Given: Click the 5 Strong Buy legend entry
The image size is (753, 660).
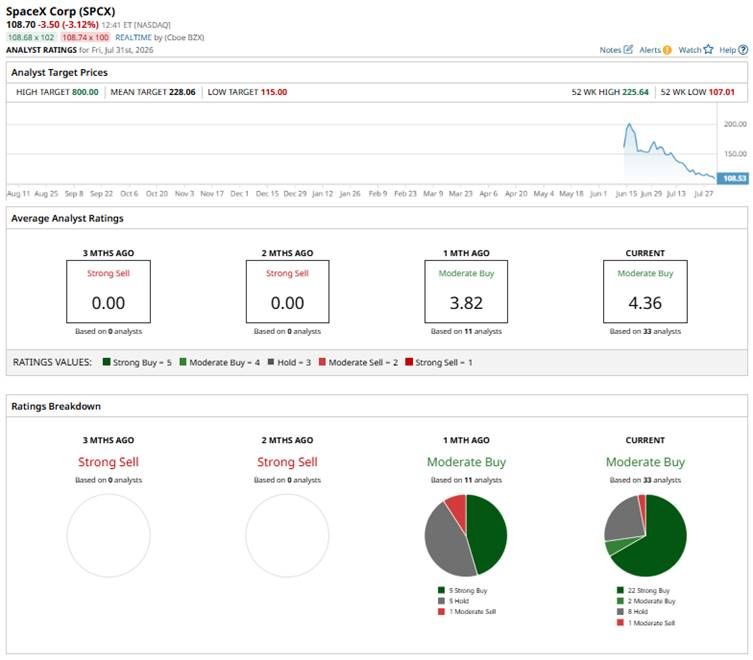Looking at the screenshot, I should 462,590.
